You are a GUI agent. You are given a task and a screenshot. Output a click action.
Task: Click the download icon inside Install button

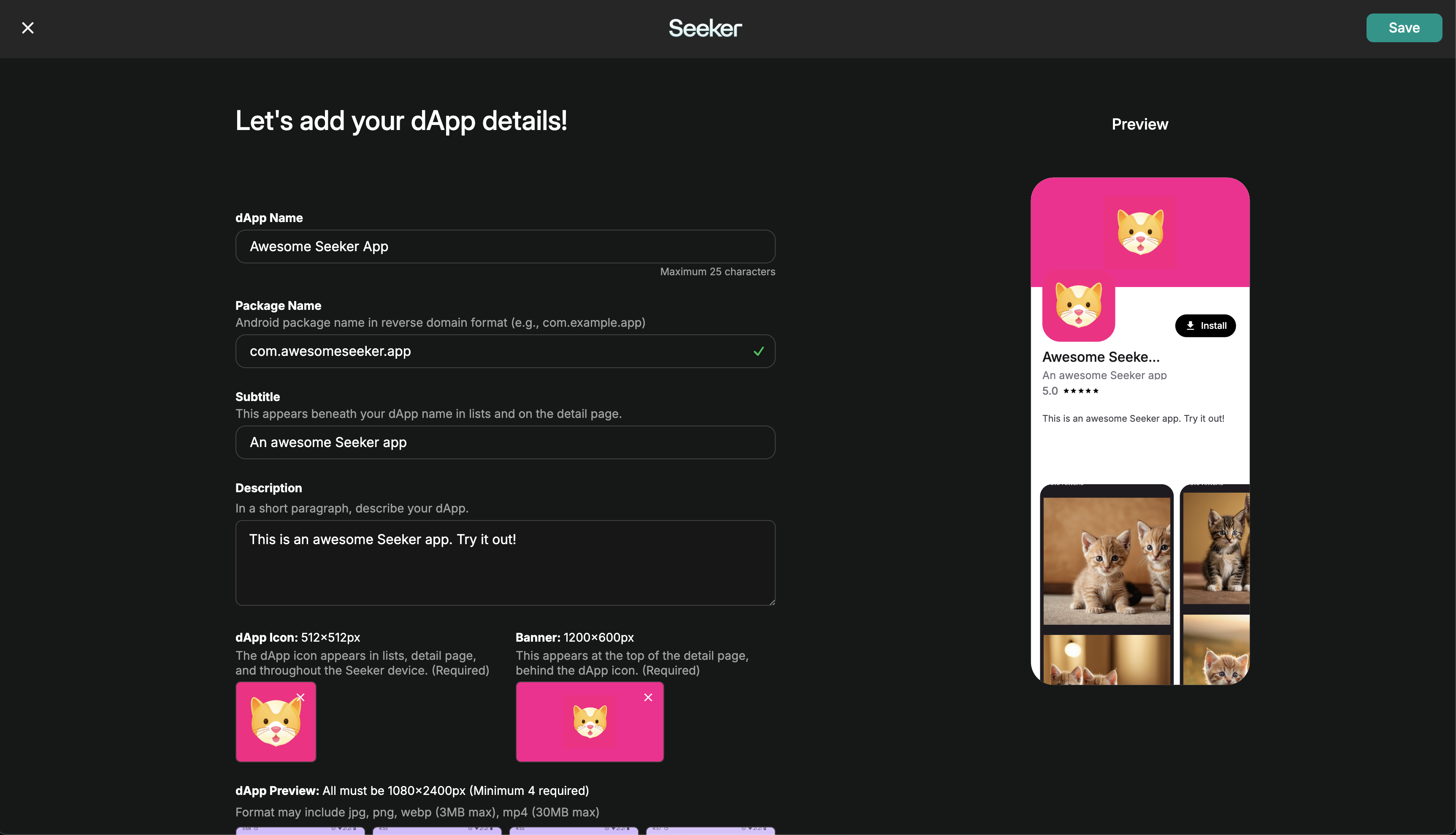click(1191, 325)
